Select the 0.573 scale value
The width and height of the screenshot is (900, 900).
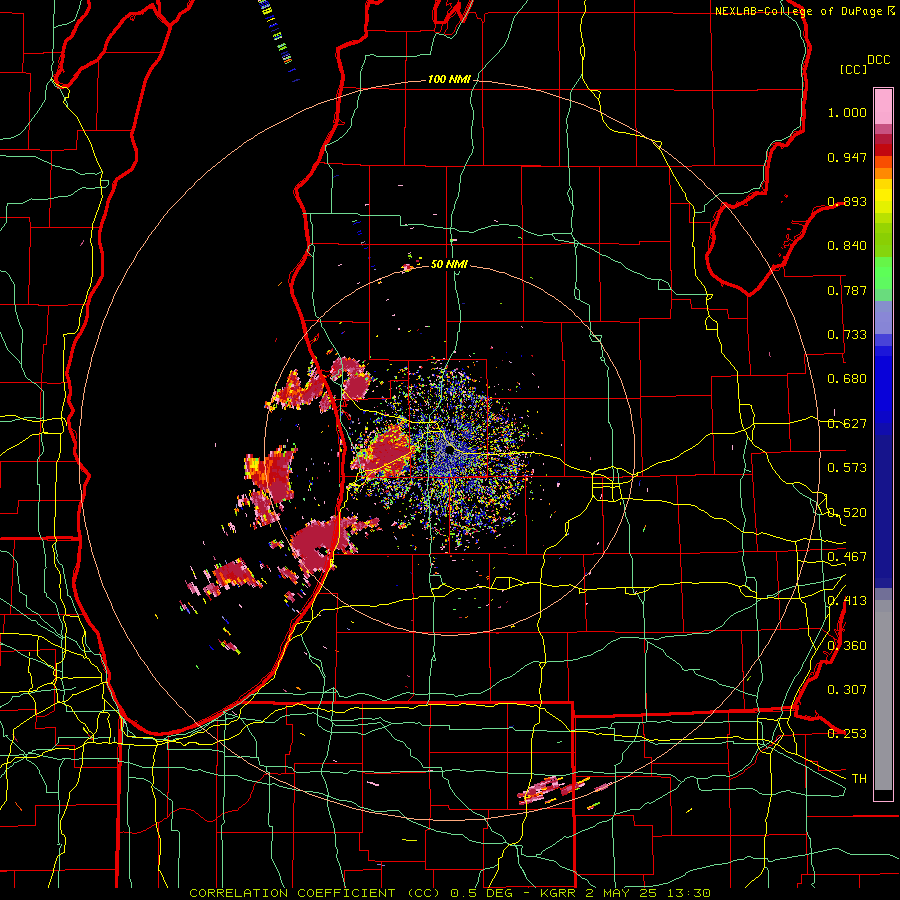(847, 468)
